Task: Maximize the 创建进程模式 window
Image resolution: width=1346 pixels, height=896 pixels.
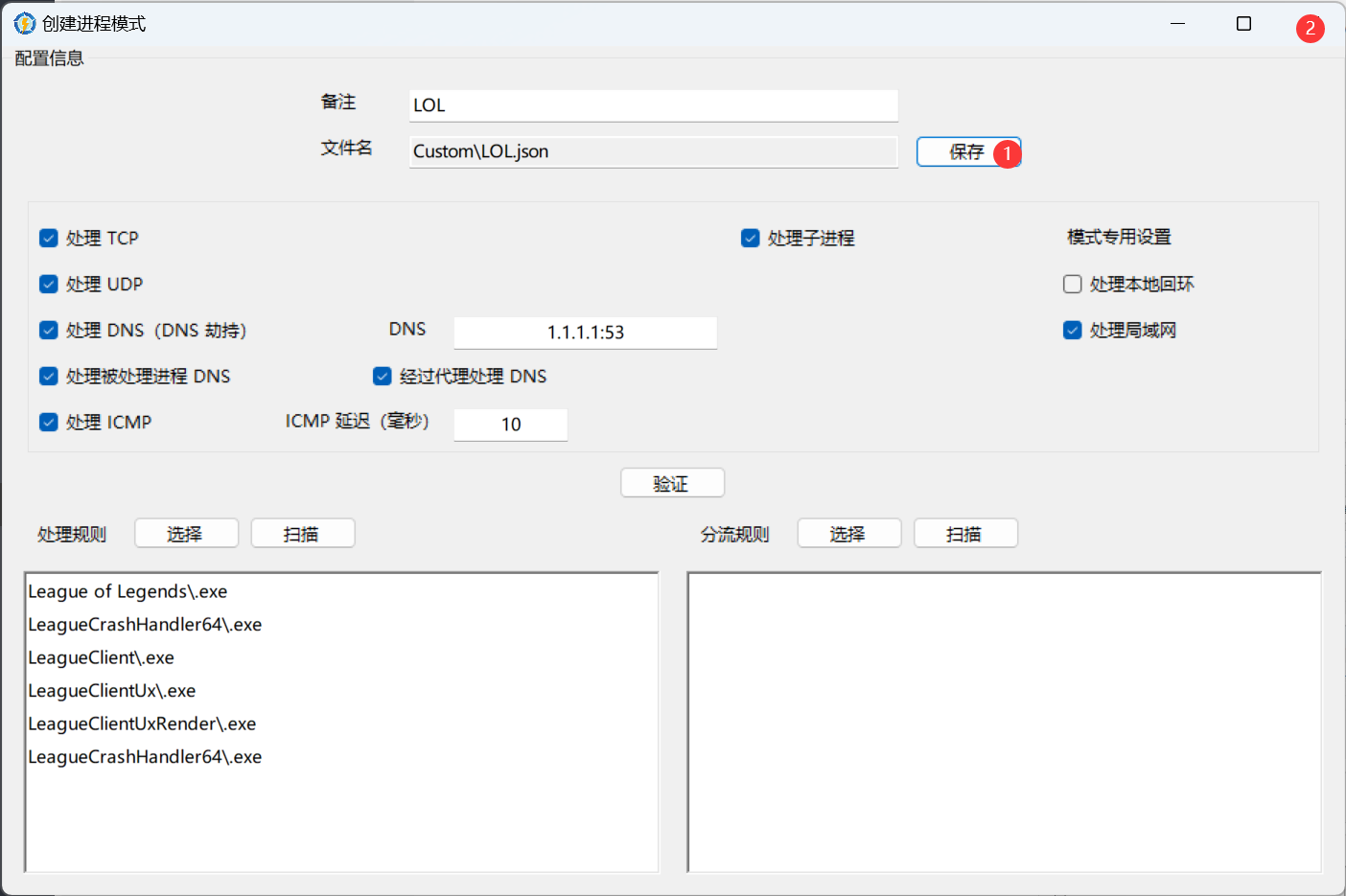Action: tap(1243, 24)
